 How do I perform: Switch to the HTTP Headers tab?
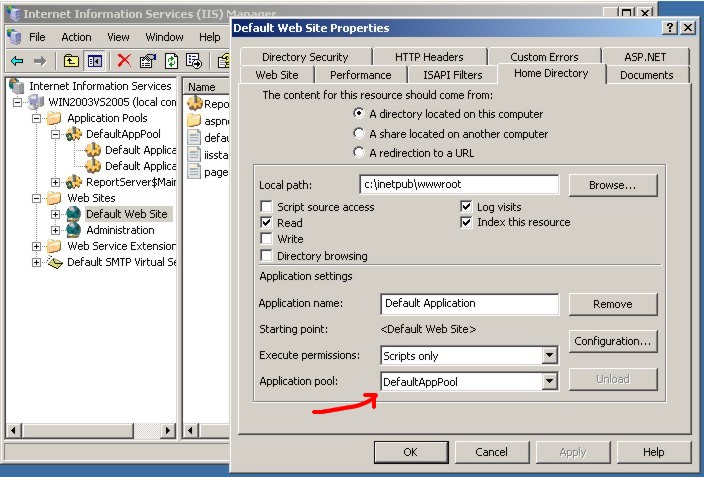tap(429, 57)
